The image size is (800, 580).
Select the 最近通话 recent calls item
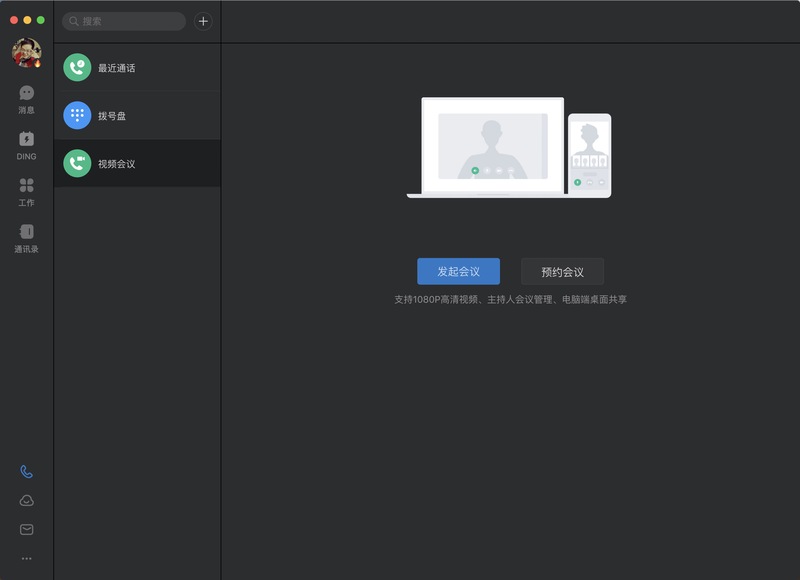(x=137, y=68)
